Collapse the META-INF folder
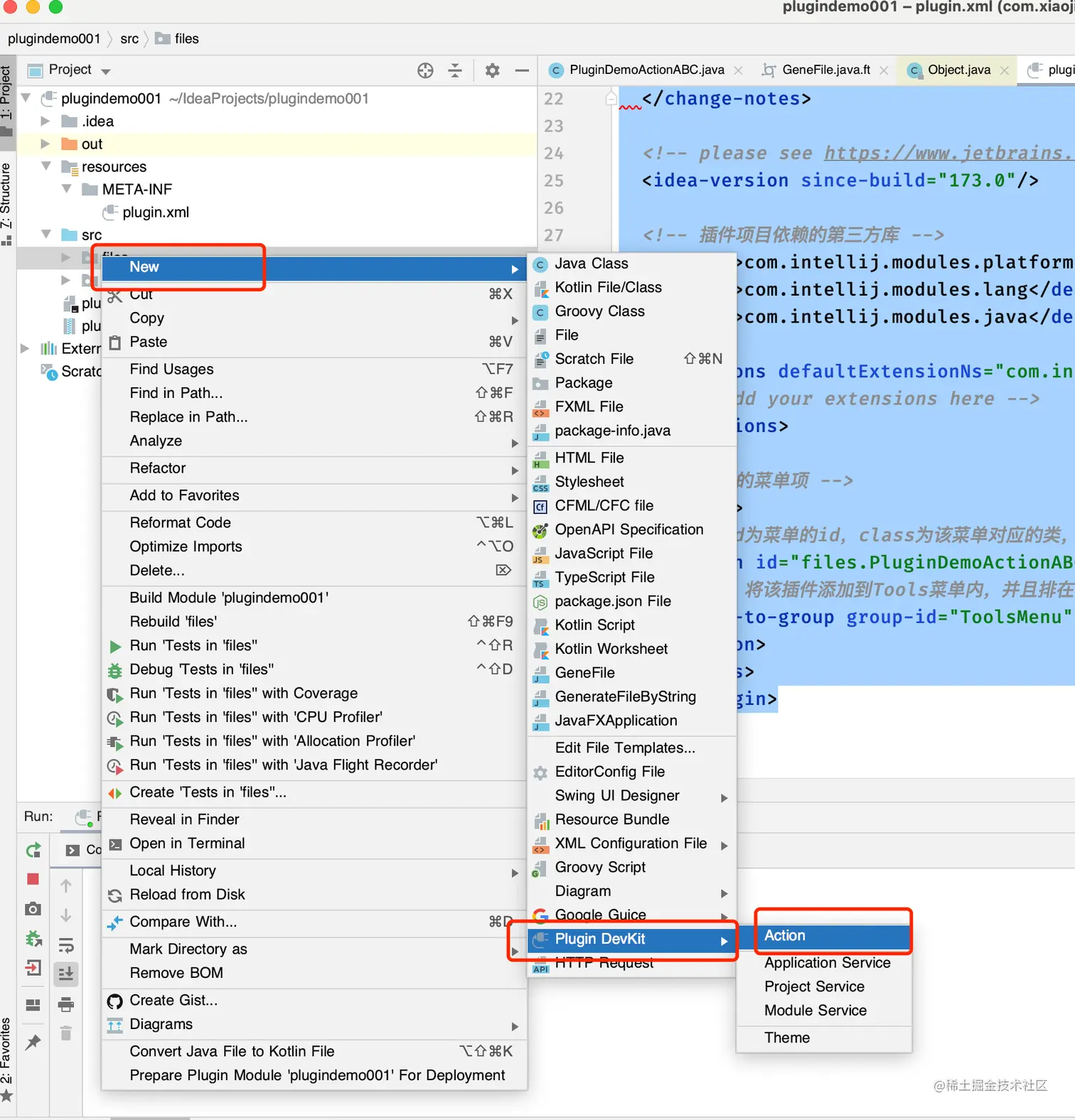The image size is (1075, 1120). (x=67, y=189)
